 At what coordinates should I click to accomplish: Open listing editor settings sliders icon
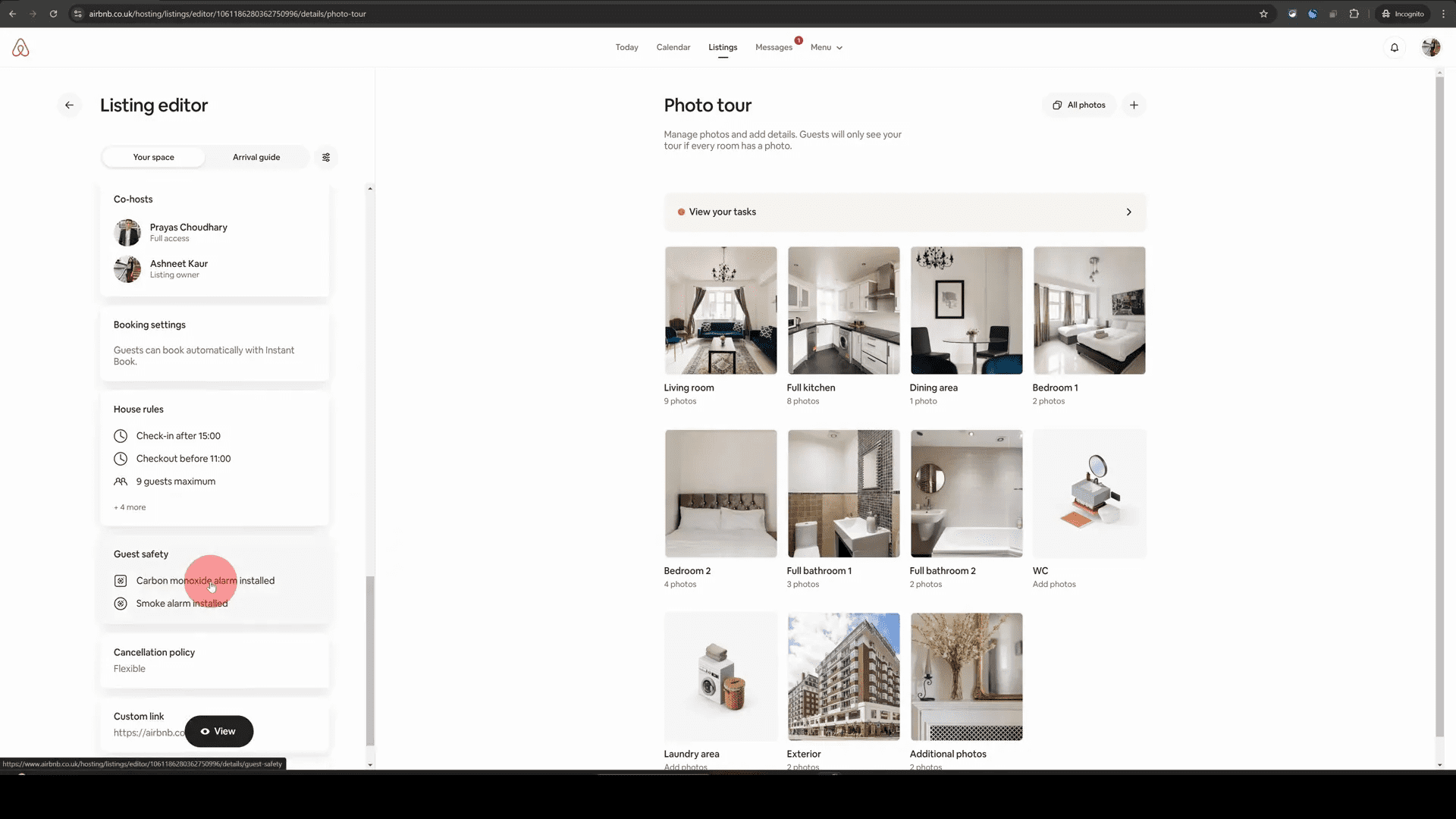tap(326, 158)
